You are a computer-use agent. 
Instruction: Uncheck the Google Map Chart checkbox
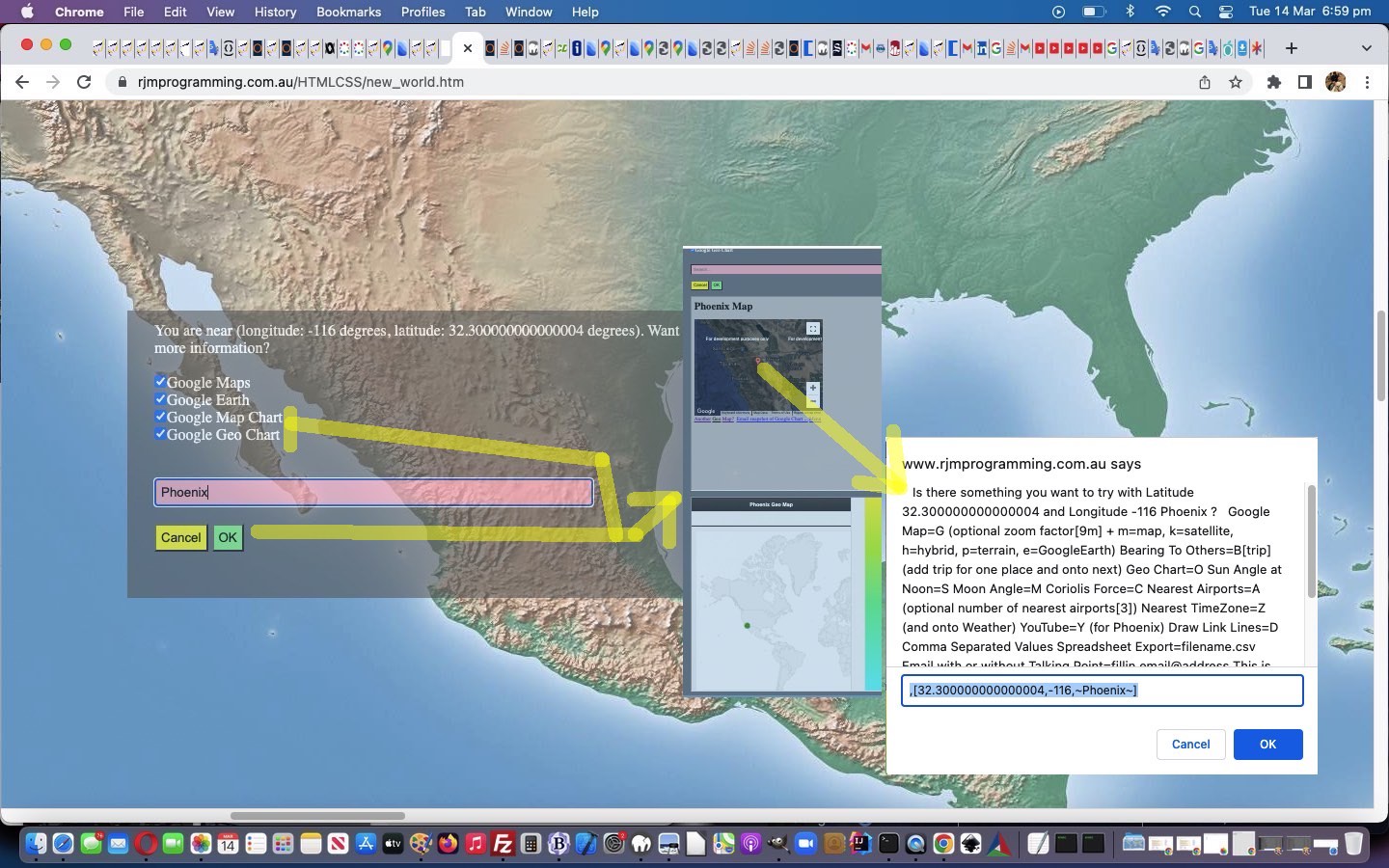160,416
